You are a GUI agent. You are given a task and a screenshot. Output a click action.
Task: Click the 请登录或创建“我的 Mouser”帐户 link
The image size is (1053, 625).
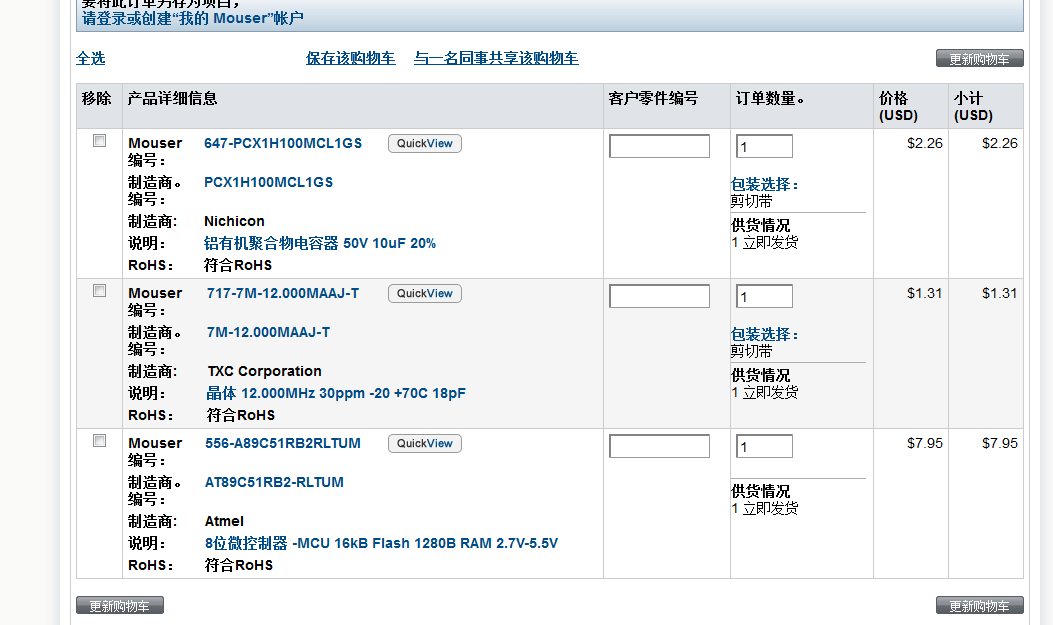[x=193, y=18]
